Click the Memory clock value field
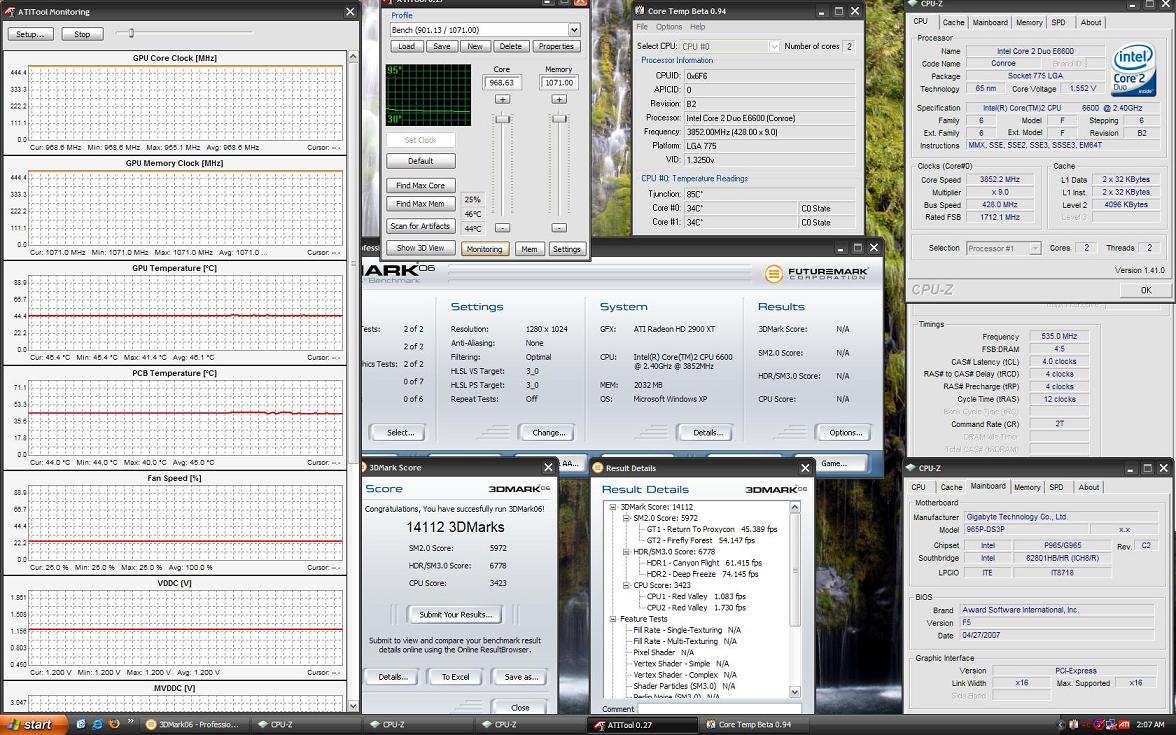The height and width of the screenshot is (735, 1176). tap(559, 82)
